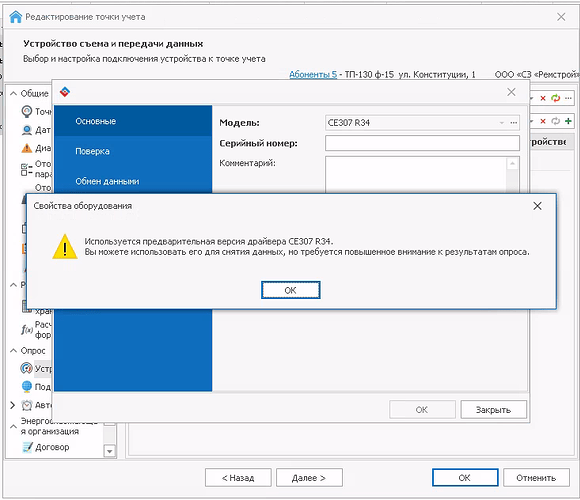Screen dimensions: 580x500
Task: Click the red X icon in second toolbar row
Action: (543, 121)
